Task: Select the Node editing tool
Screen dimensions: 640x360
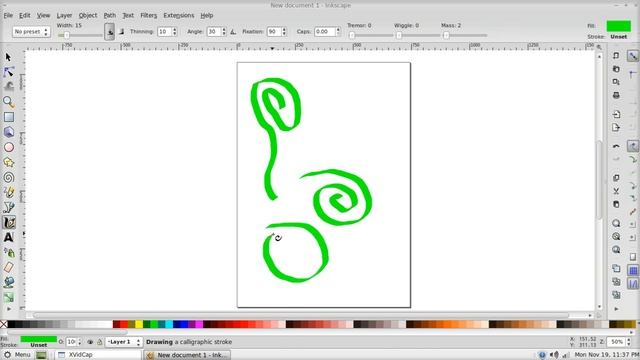Action: point(9,72)
